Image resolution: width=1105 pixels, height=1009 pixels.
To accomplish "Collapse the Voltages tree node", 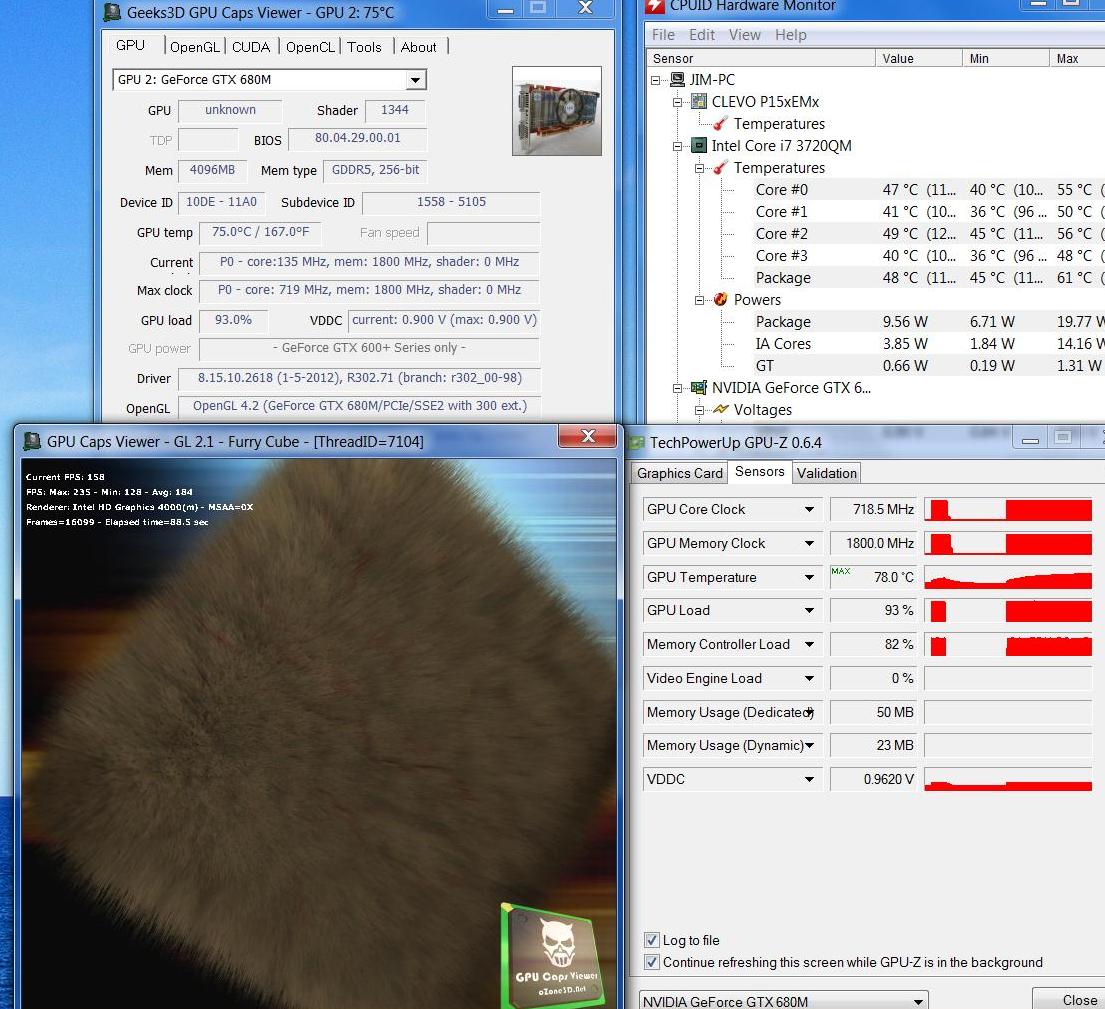I will pyautogui.click(x=699, y=410).
